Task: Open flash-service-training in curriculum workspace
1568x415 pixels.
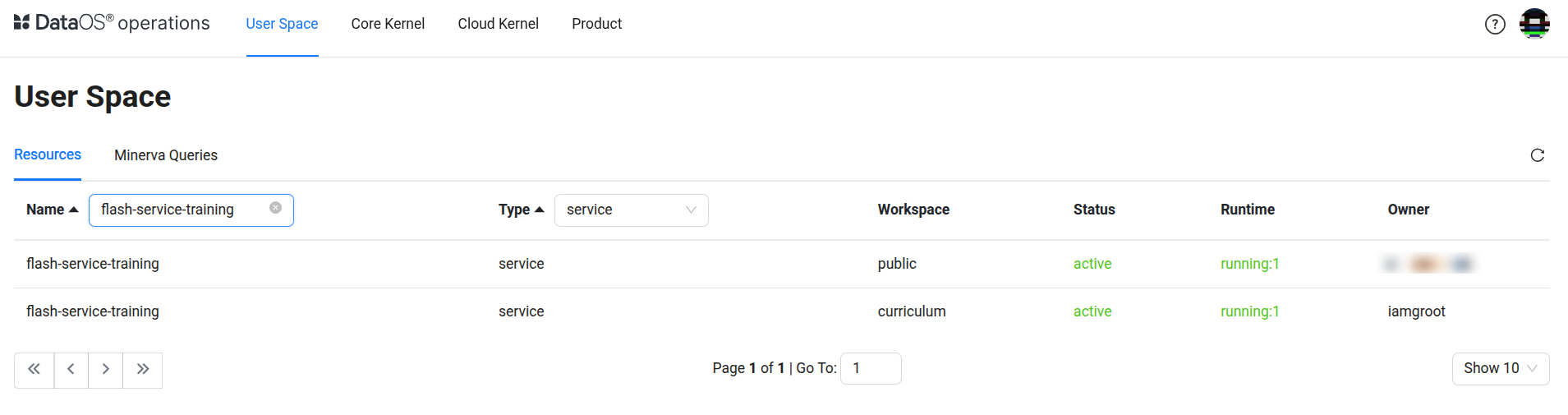Action: [x=93, y=311]
